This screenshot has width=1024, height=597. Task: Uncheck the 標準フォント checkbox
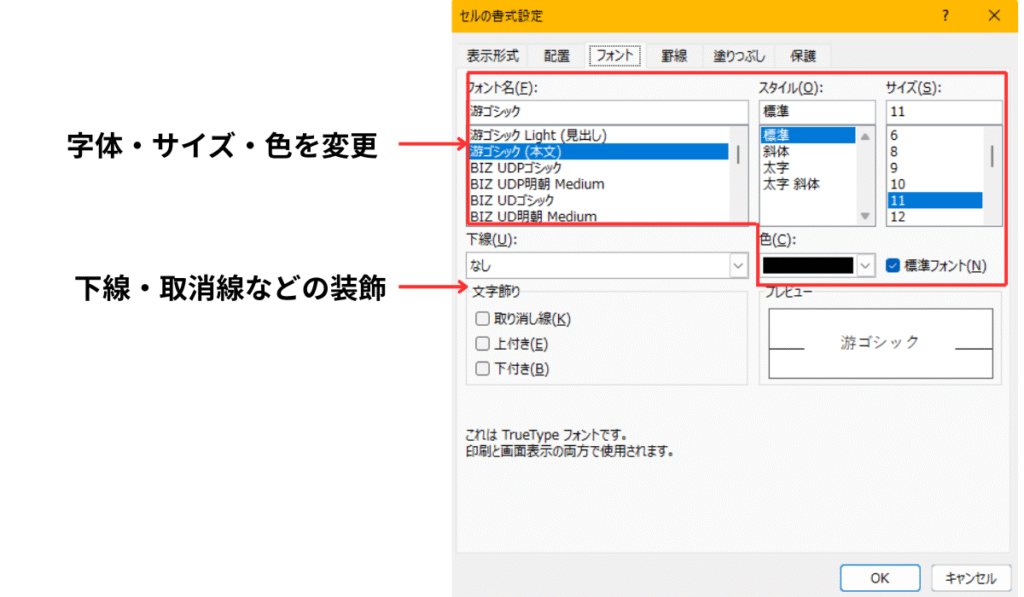pos(893,265)
